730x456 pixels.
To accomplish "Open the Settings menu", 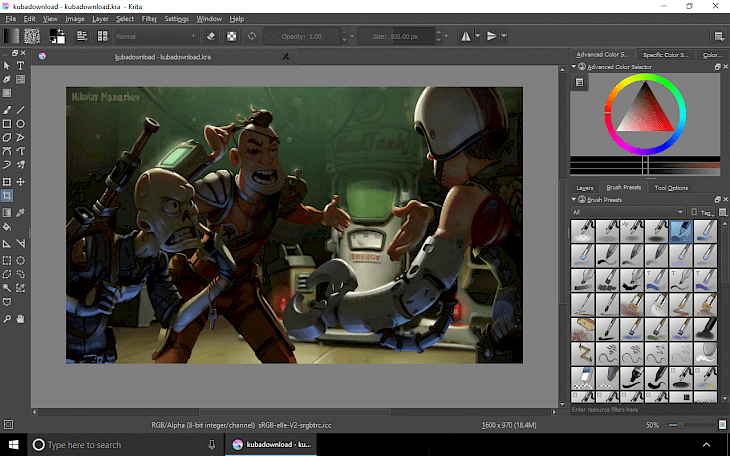I will (176, 19).
